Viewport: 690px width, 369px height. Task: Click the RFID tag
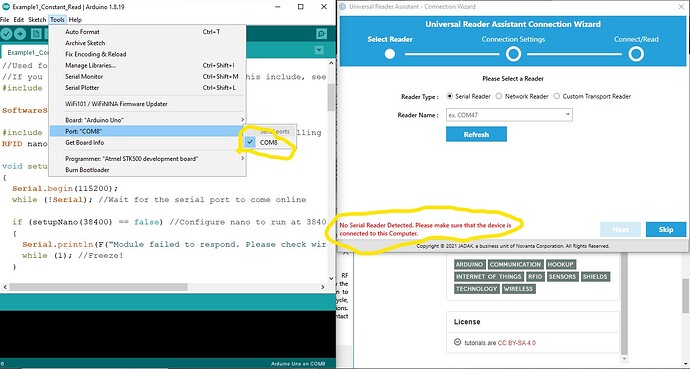click(x=535, y=277)
